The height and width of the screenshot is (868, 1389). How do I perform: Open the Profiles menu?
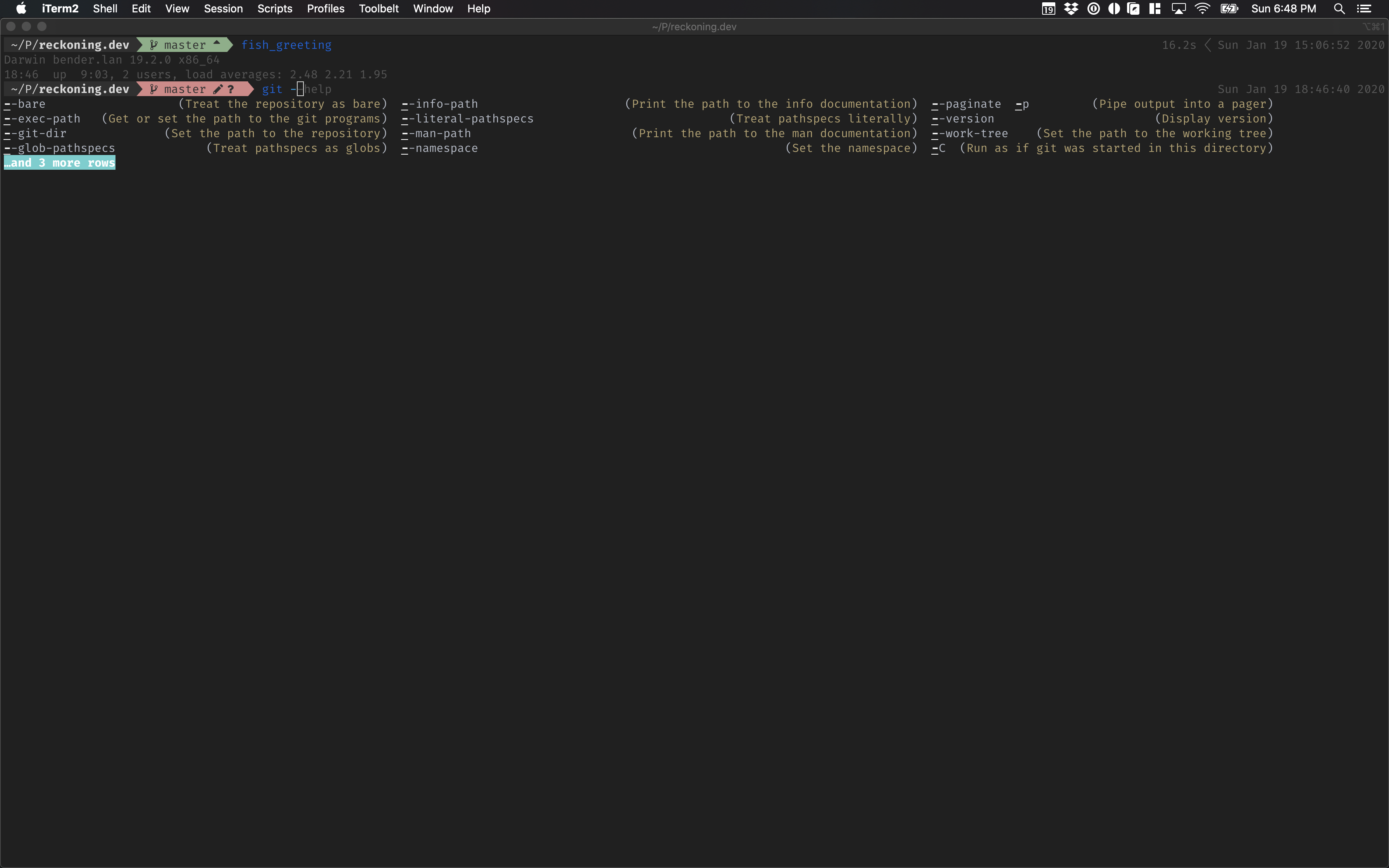[x=326, y=9]
